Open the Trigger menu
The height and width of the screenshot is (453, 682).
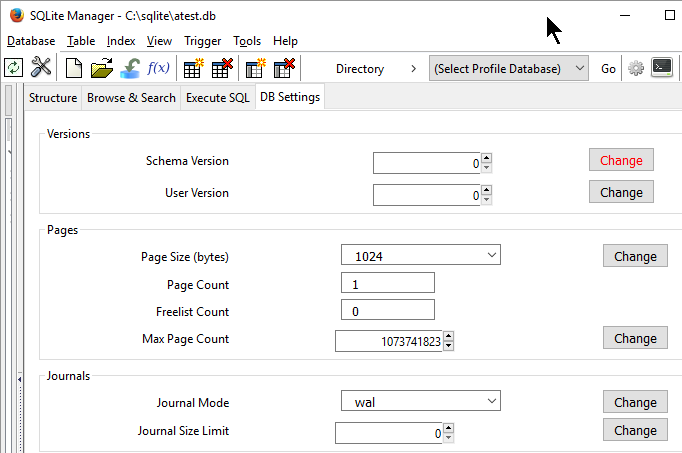pos(202,41)
